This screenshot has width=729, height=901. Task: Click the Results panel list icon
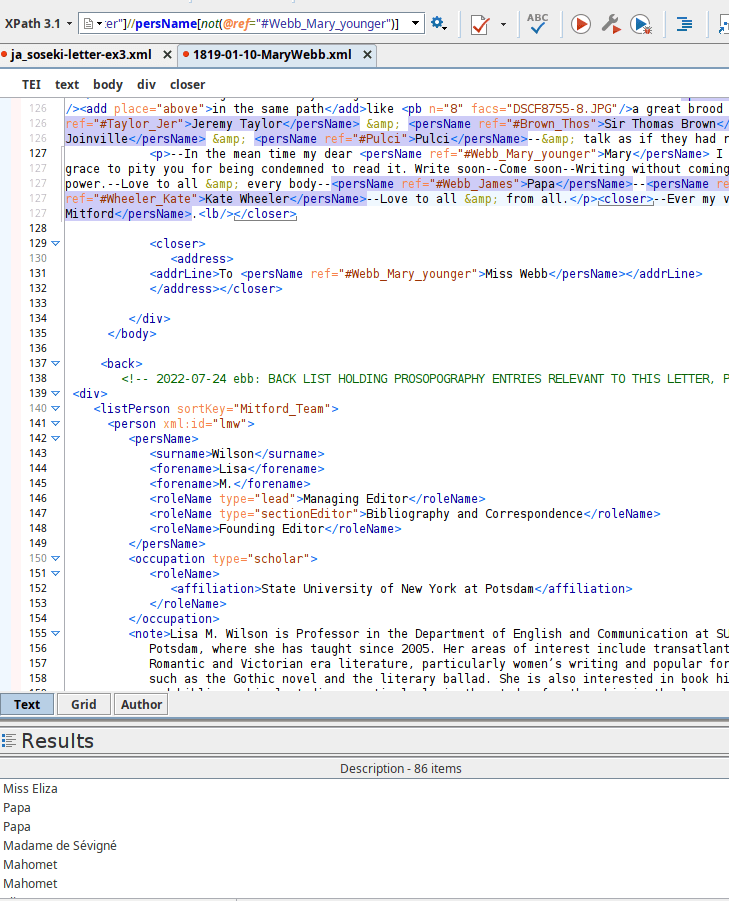tap(9, 741)
